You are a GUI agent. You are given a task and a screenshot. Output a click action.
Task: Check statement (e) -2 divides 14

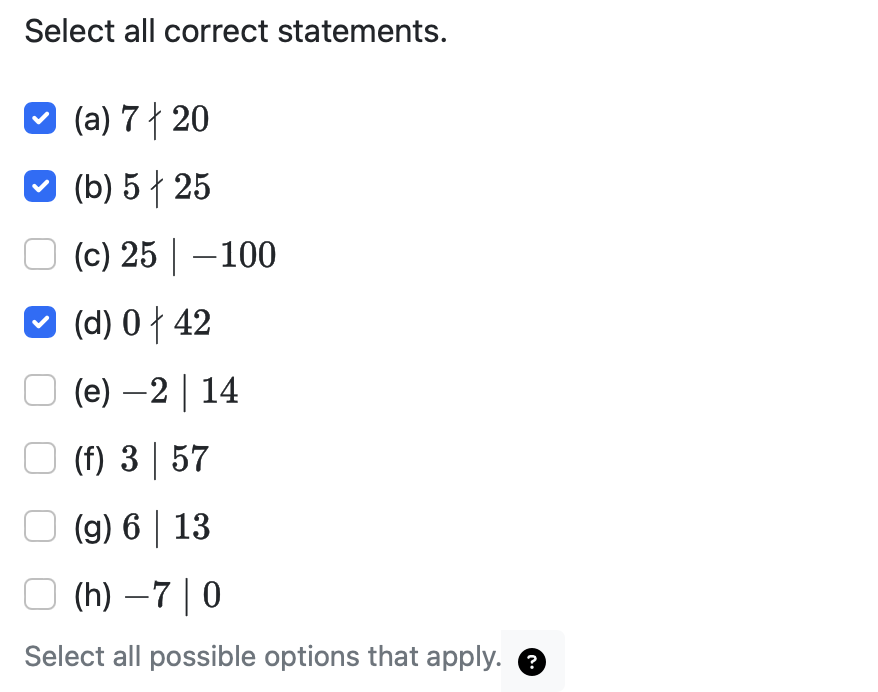pos(40,390)
